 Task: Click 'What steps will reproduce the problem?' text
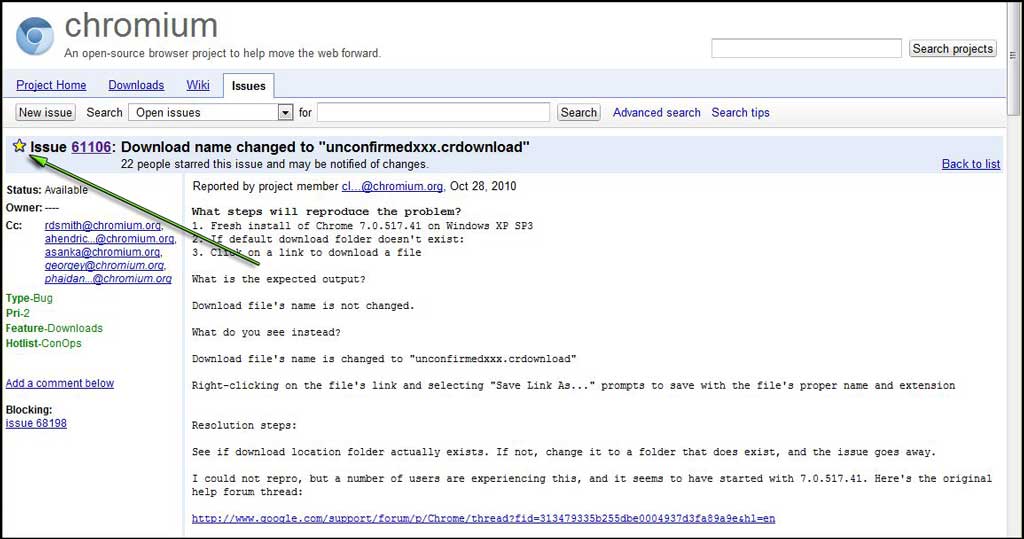pyautogui.click(x=327, y=212)
